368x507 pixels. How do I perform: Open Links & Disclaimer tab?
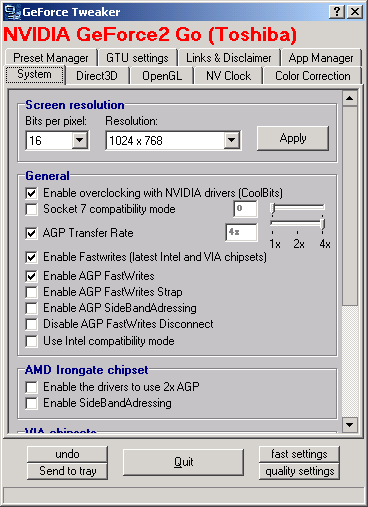coord(229,58)
